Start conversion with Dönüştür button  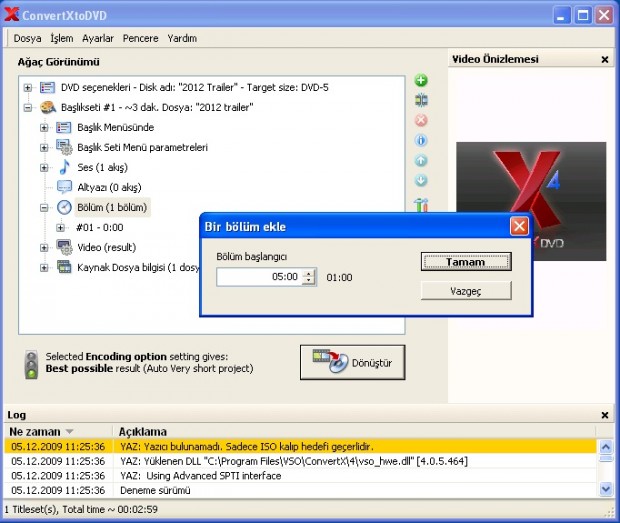[352, 363]
